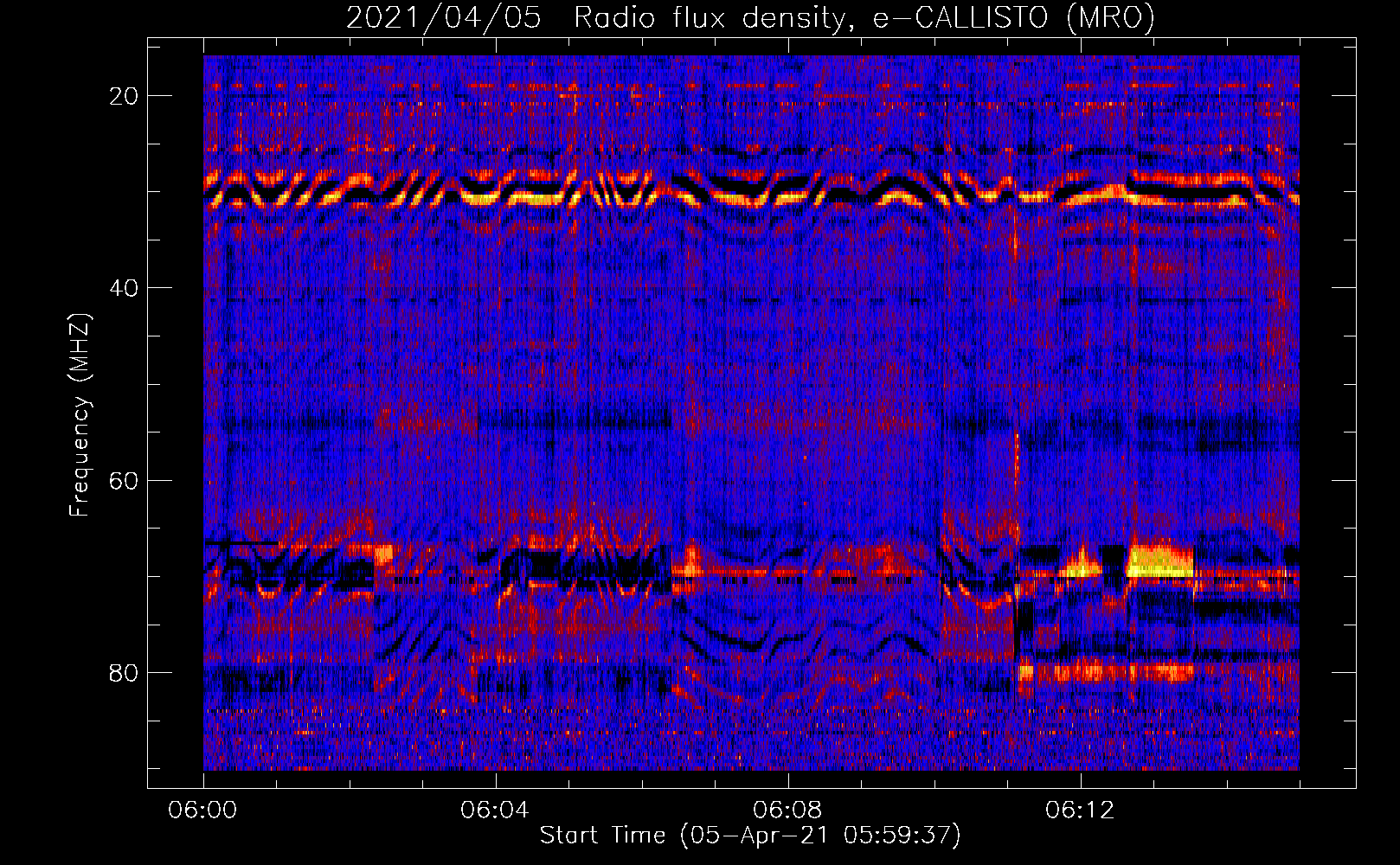Viewport: 1400px width, 865px height.
Task: Click the bright yellow burst near 70 MHz after 06:12
Action: tap(1160, 561)
